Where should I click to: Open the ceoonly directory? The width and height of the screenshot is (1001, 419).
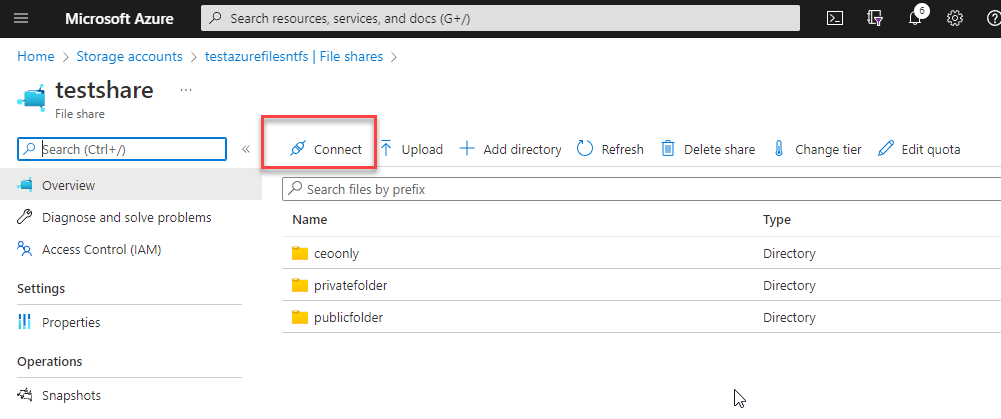tap(336, 254)
